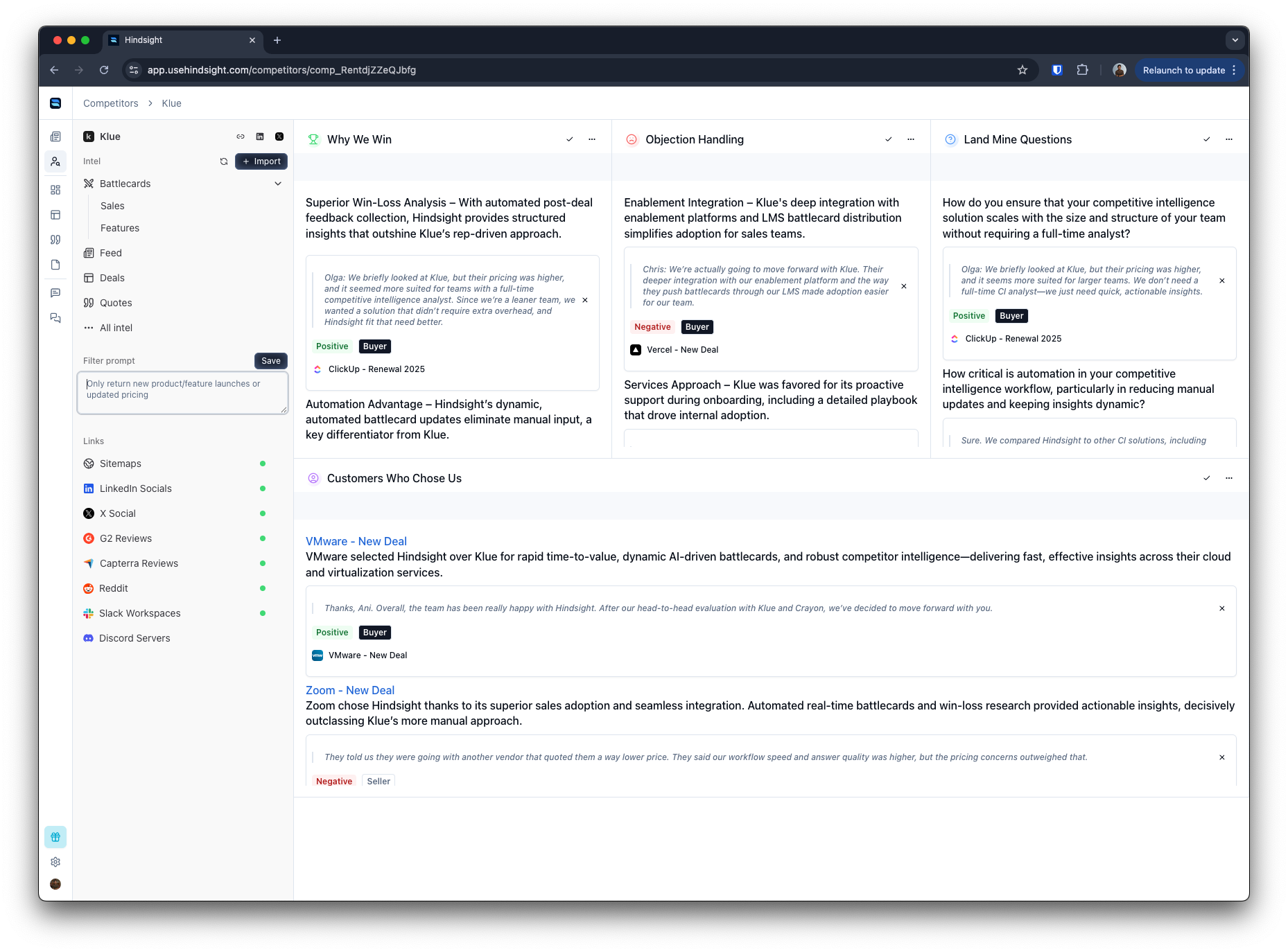Open the dashboard grid icon in left rail

click(x=55, y=190)
